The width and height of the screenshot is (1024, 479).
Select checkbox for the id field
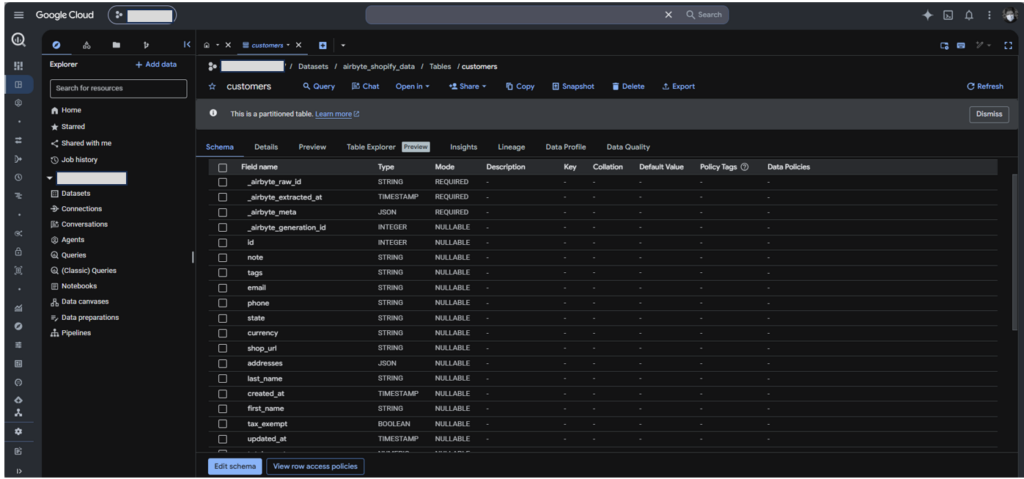(223, 242)
